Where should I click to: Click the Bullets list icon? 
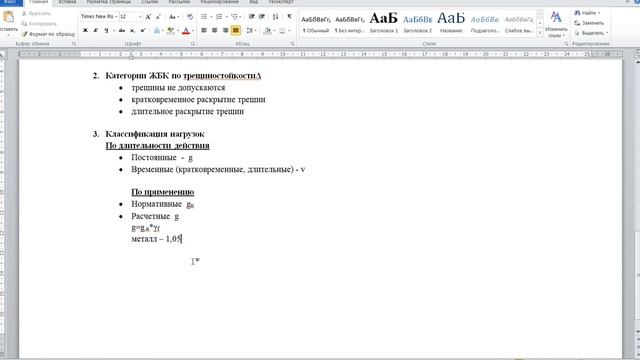(x=204, y=17)
